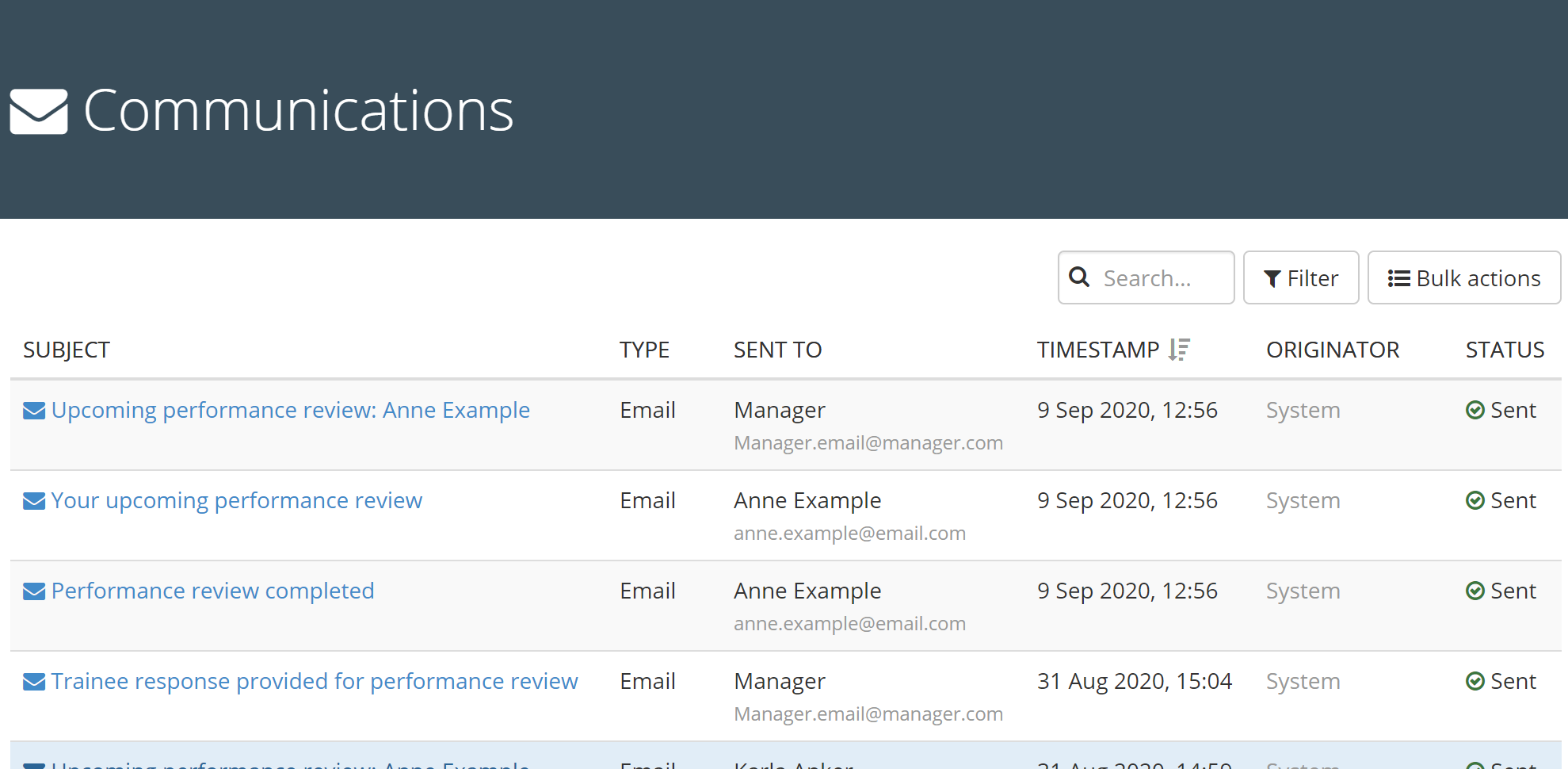The width and height of the screenshot is (1568, 769).
Task: Open Performance review completed message
Action: (x=212, y=591)
